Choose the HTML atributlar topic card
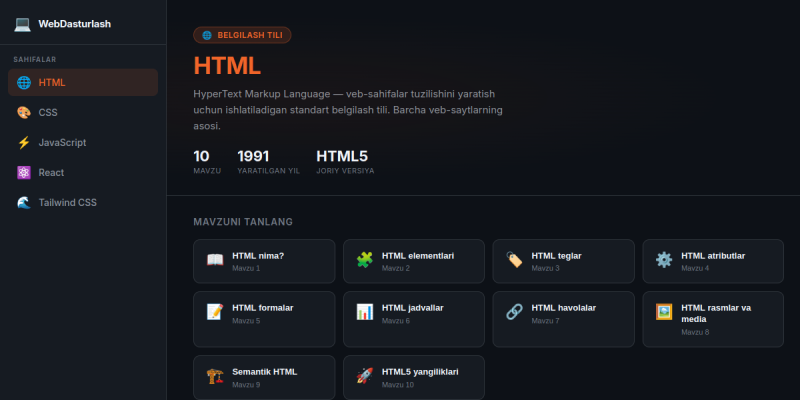This screenshot has width=800, height=400. pyautogui.click(x=713, y=261)
